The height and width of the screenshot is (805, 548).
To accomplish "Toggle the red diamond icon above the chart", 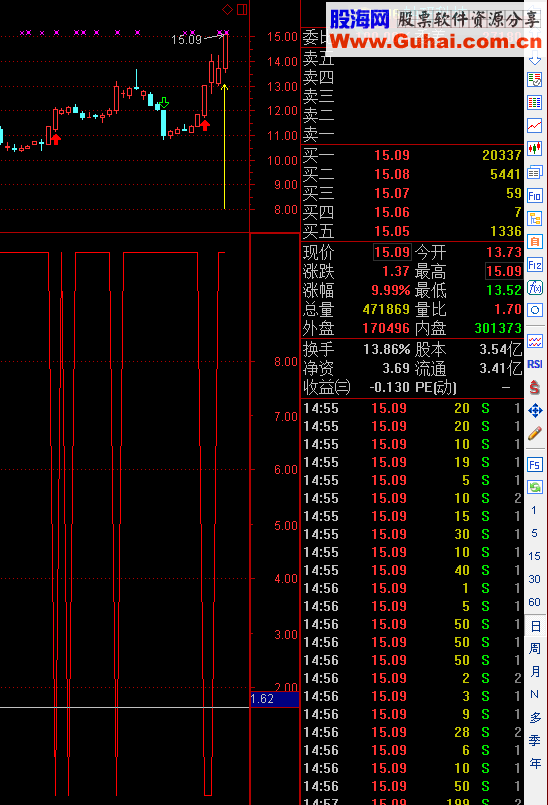I will 227,9.
